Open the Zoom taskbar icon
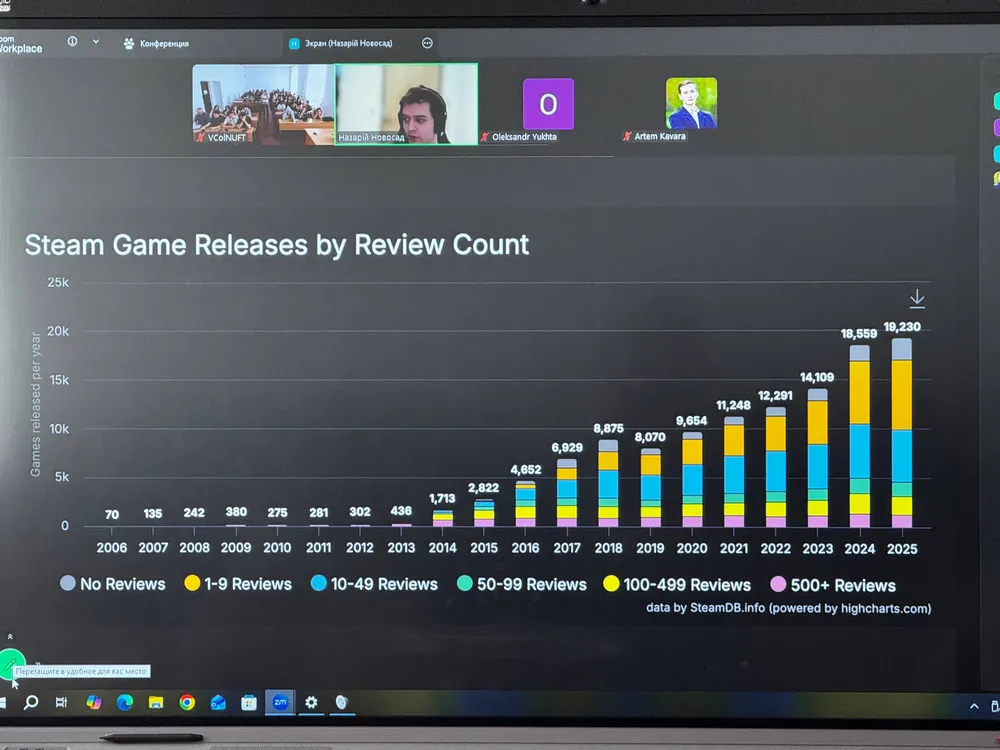1000x750 pixels. [280, 702]
